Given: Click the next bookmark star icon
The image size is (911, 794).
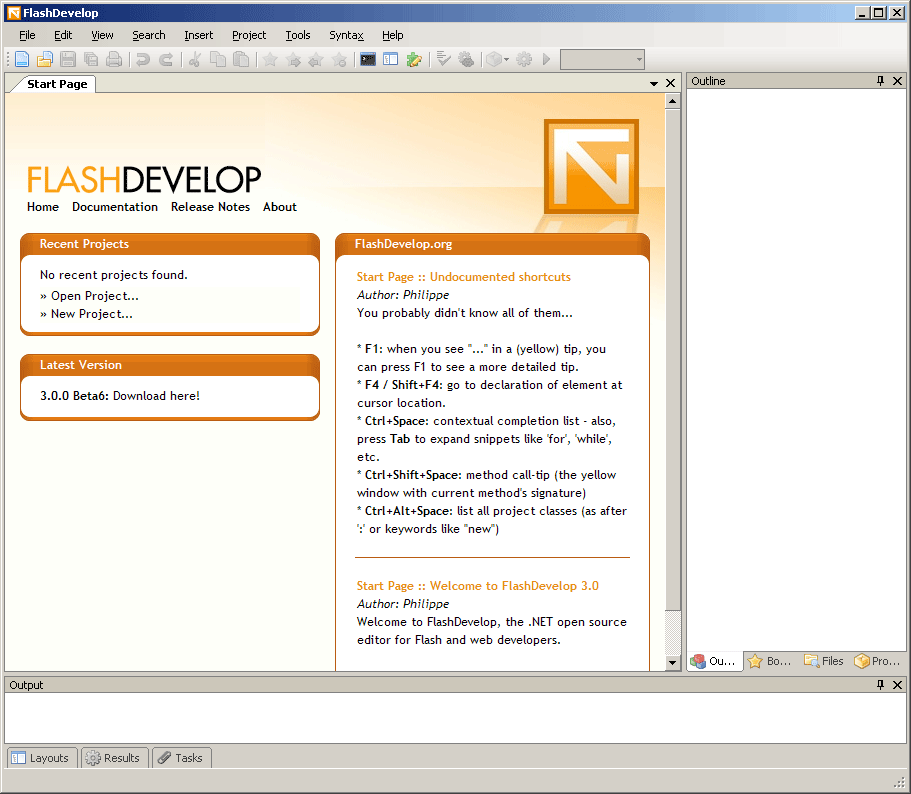Looking at the screenshot, I should coord(293,59).
